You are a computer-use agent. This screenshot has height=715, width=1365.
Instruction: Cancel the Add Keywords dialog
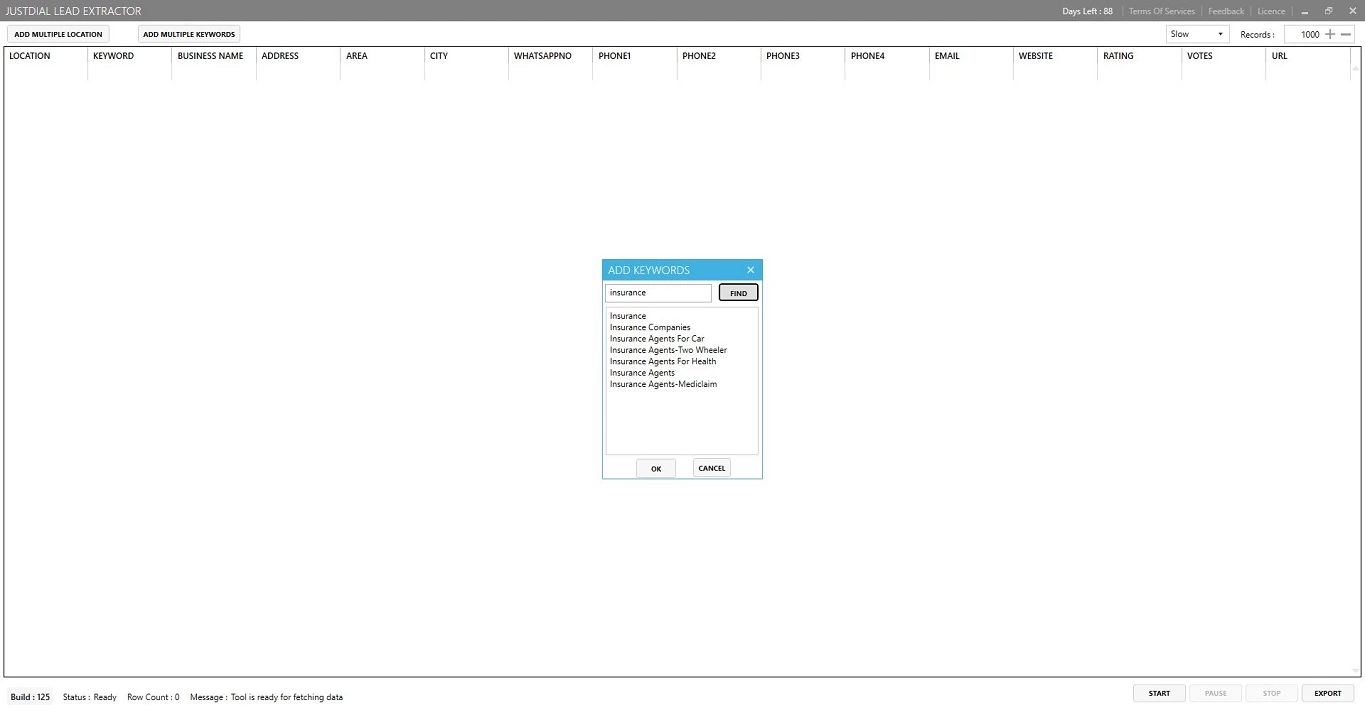[x=711, y=468]
